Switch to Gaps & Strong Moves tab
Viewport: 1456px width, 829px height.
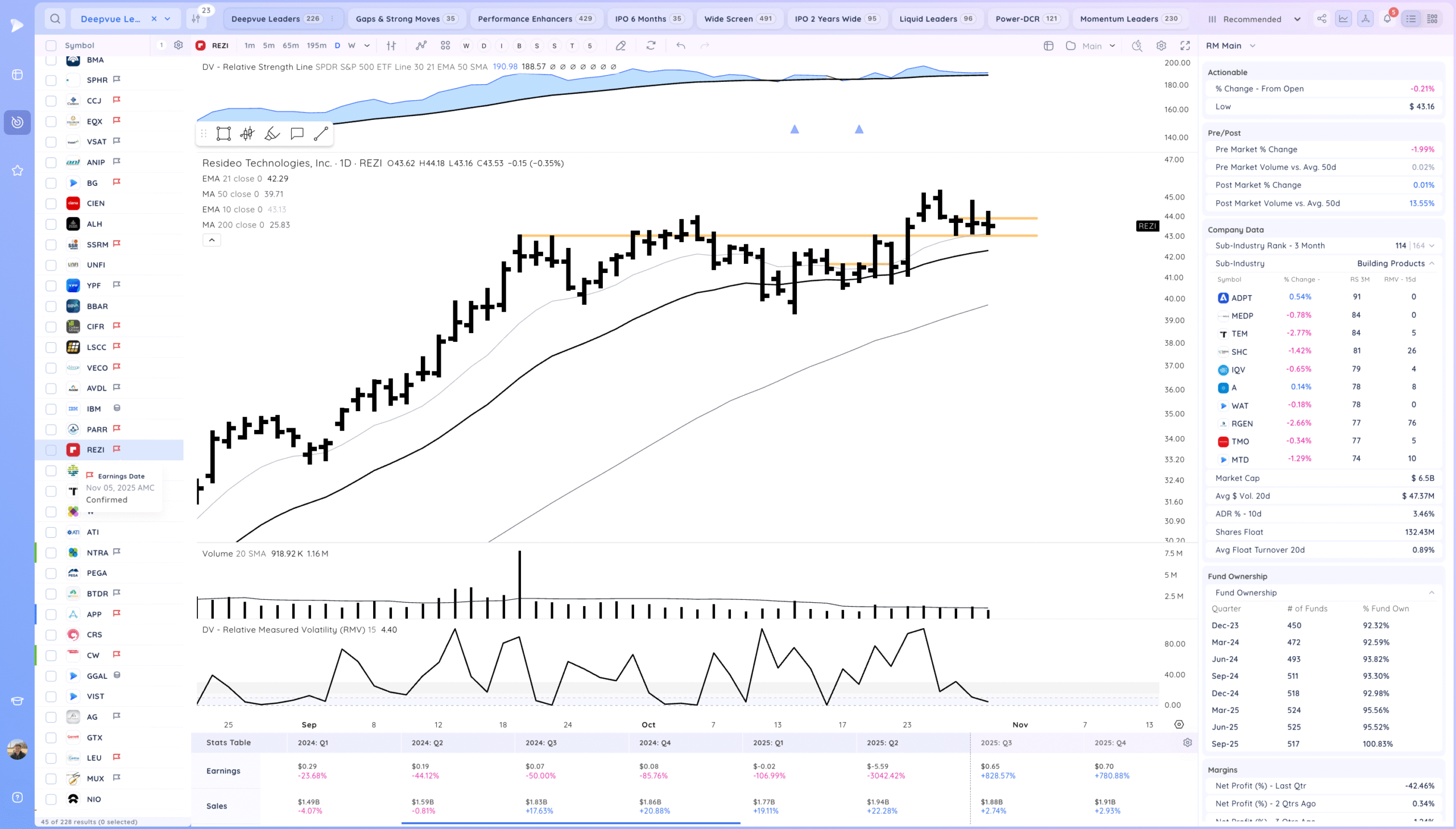(406, 19)
